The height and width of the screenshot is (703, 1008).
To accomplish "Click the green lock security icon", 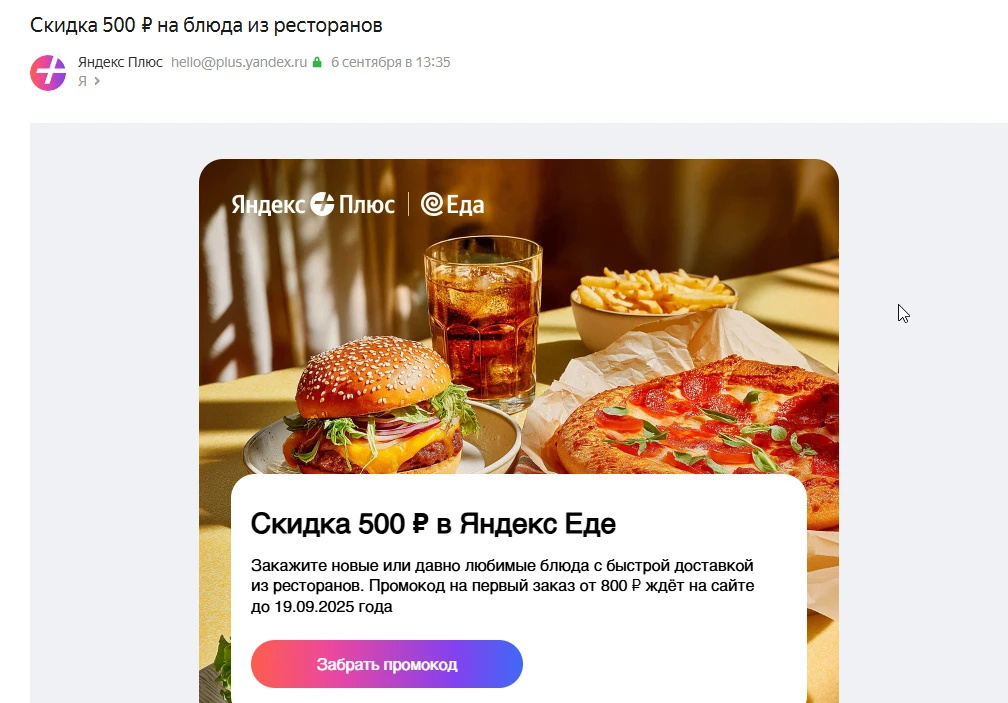I will [317, 62].
